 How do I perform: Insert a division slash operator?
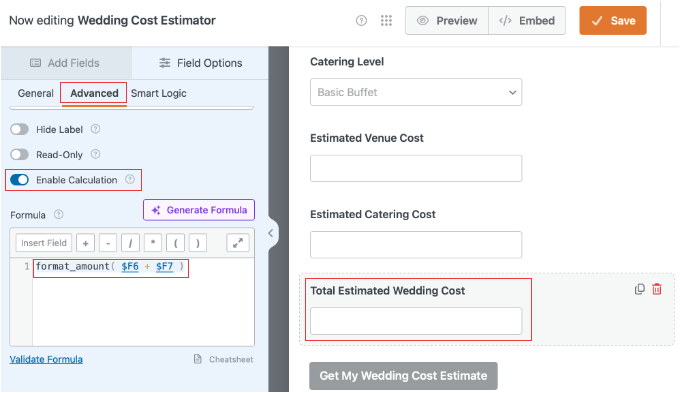130,243
